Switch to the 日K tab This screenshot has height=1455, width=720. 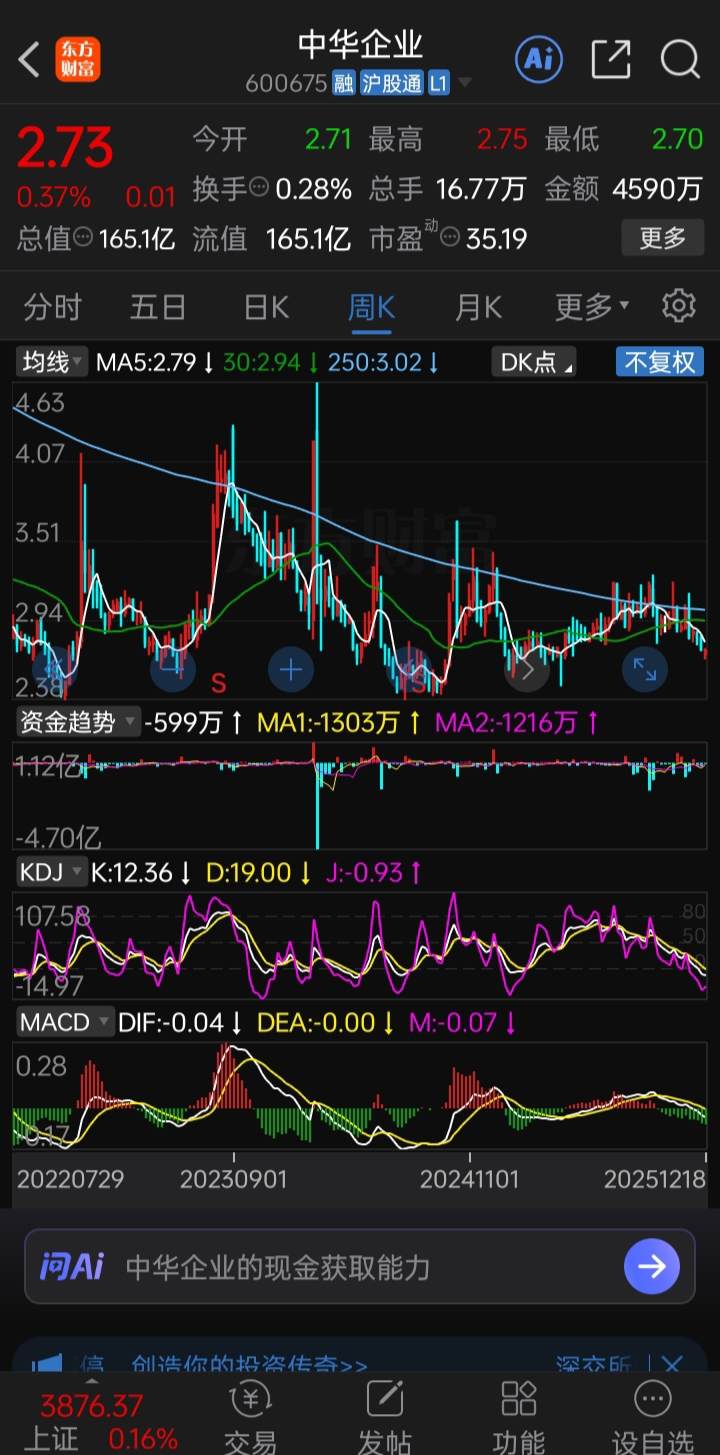pyautogui.click(x=266, y=306)
